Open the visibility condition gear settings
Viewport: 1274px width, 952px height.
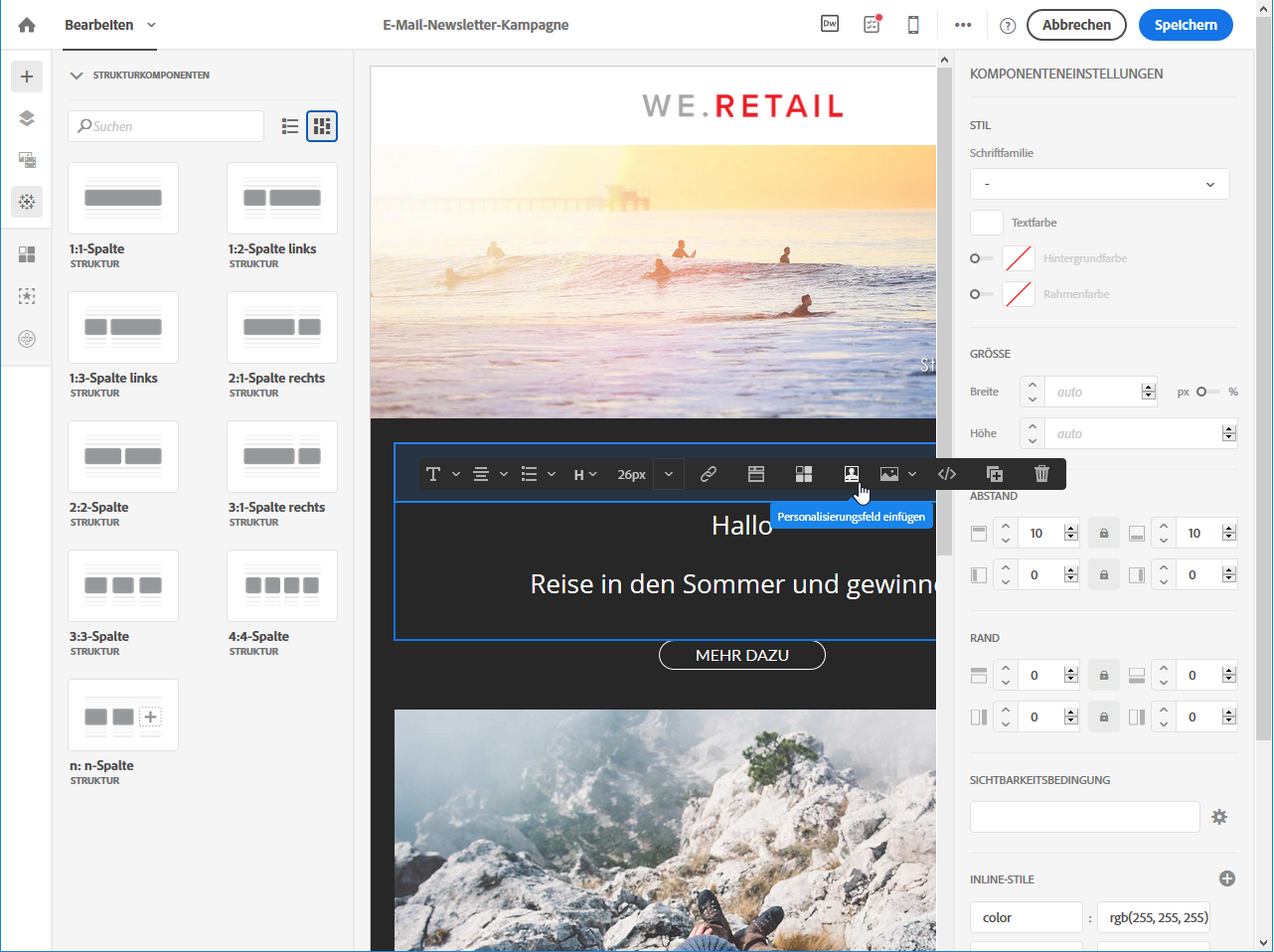(1219, 817)
